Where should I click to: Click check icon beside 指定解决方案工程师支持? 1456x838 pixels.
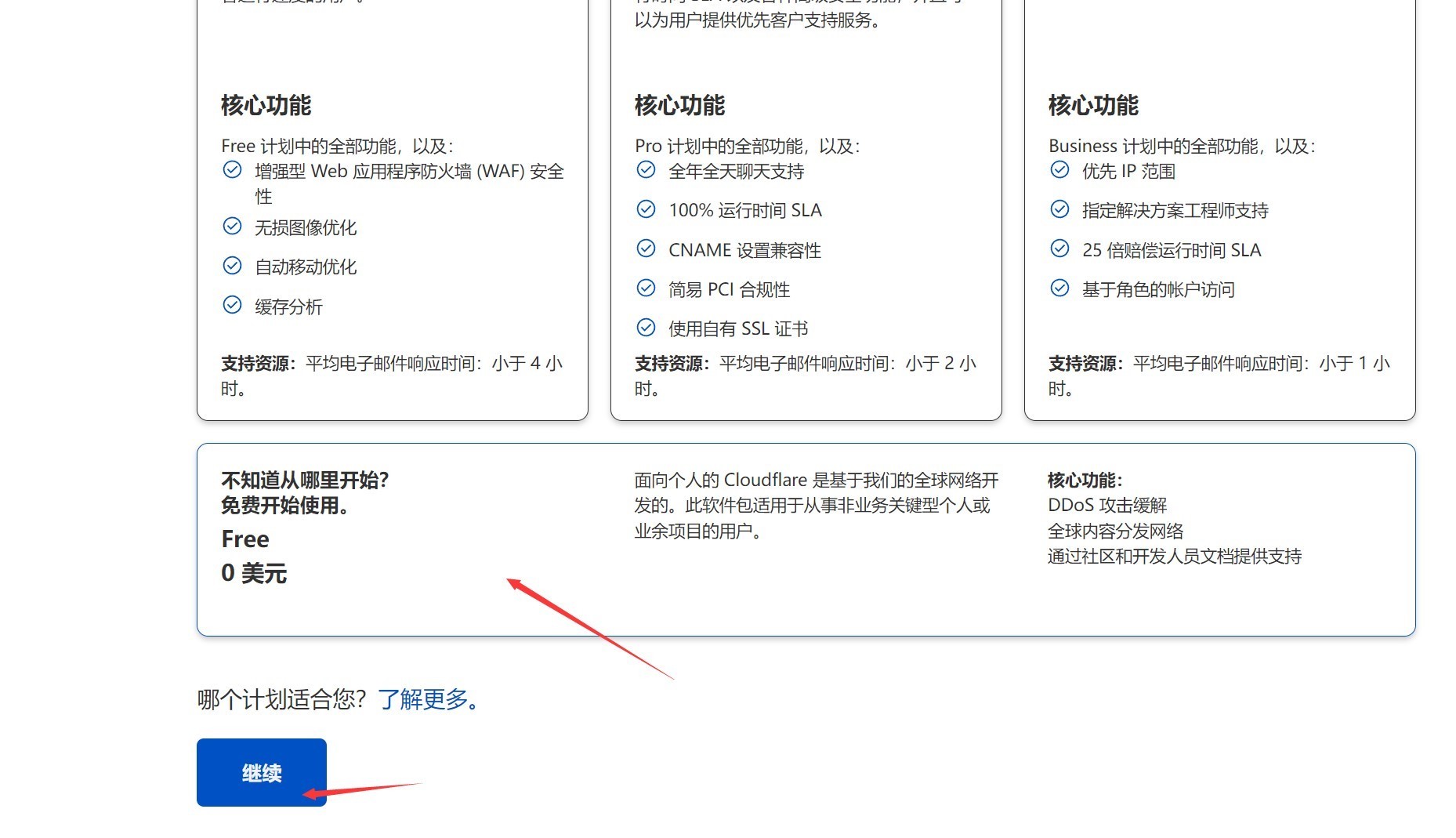[1060, 209]
